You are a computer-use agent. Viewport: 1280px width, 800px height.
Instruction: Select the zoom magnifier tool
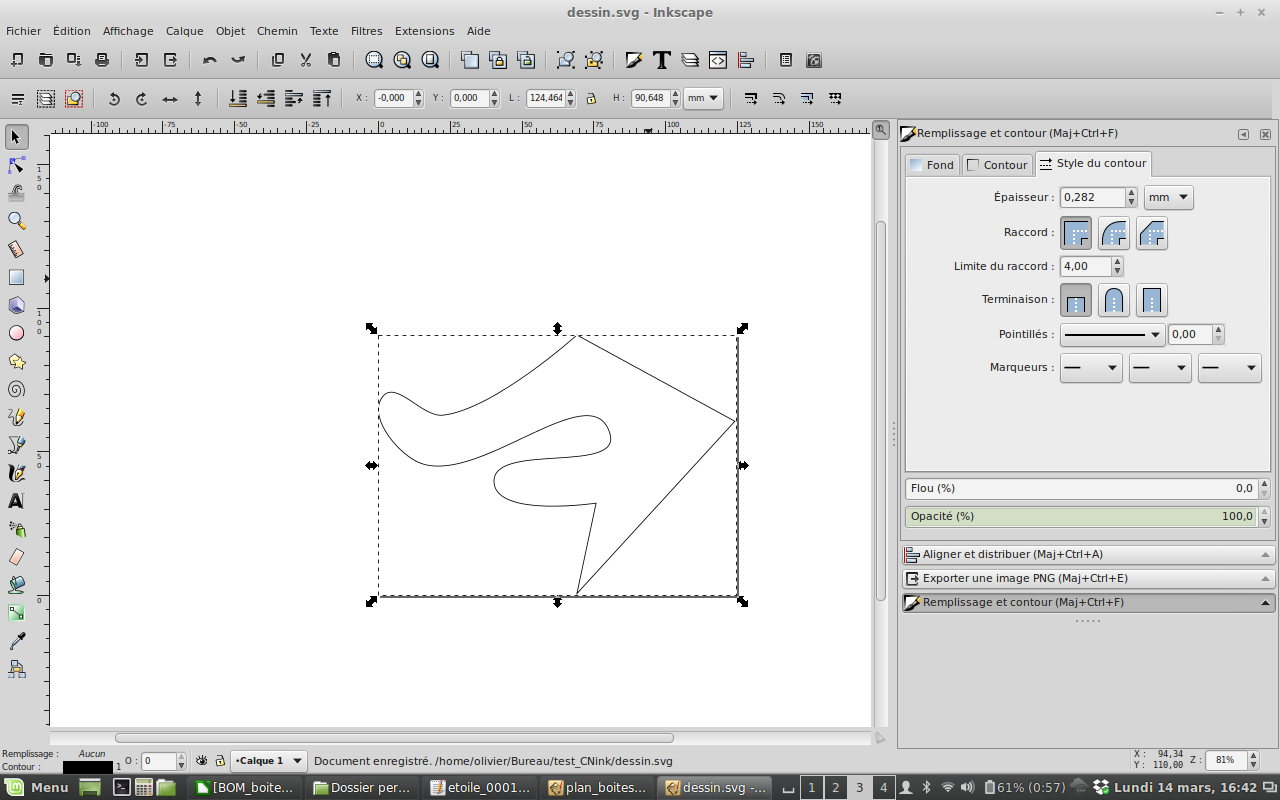(x=16, y=221)
